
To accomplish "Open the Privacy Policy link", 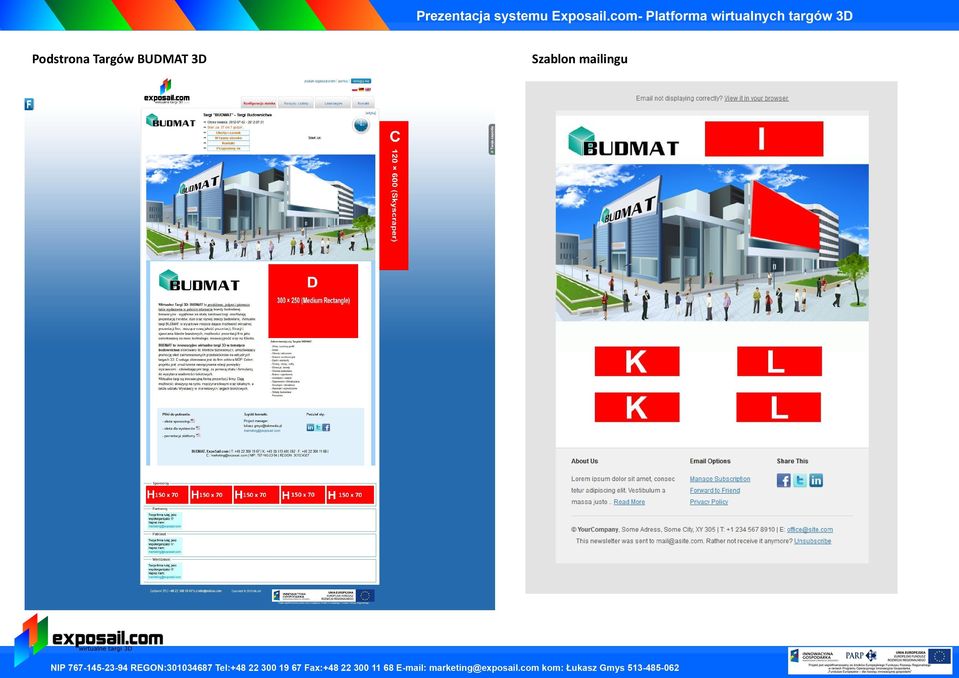I will pos(709,501).
